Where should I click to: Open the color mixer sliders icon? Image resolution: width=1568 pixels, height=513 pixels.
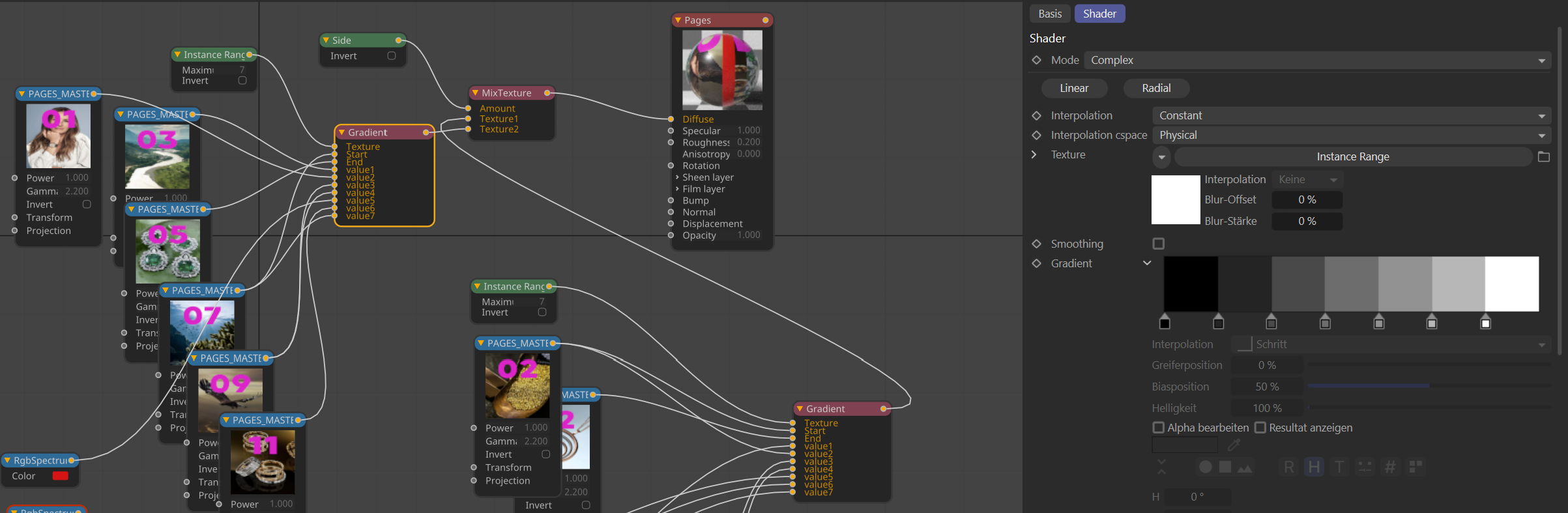pyautogui.click(x=1365, y=467)
